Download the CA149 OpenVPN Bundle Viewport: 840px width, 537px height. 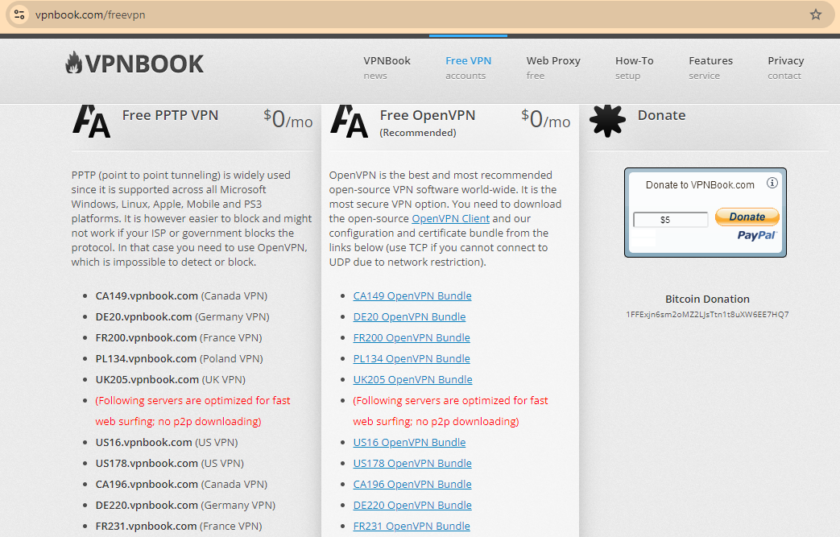tap(412, 296)
